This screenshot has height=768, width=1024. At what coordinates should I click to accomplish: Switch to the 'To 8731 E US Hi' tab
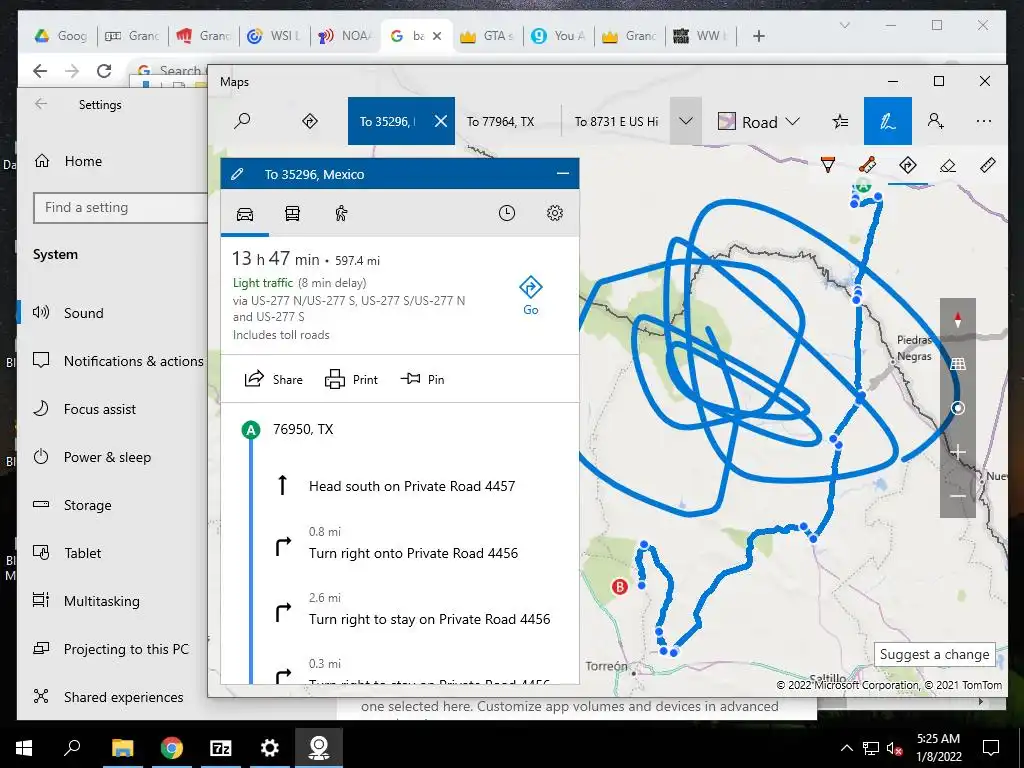616,121
